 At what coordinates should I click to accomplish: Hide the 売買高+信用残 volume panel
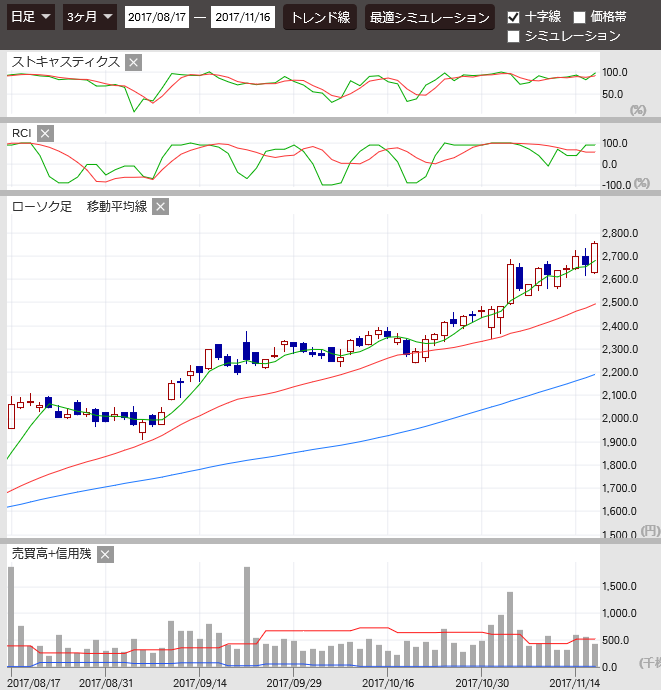tap(106, 554)
